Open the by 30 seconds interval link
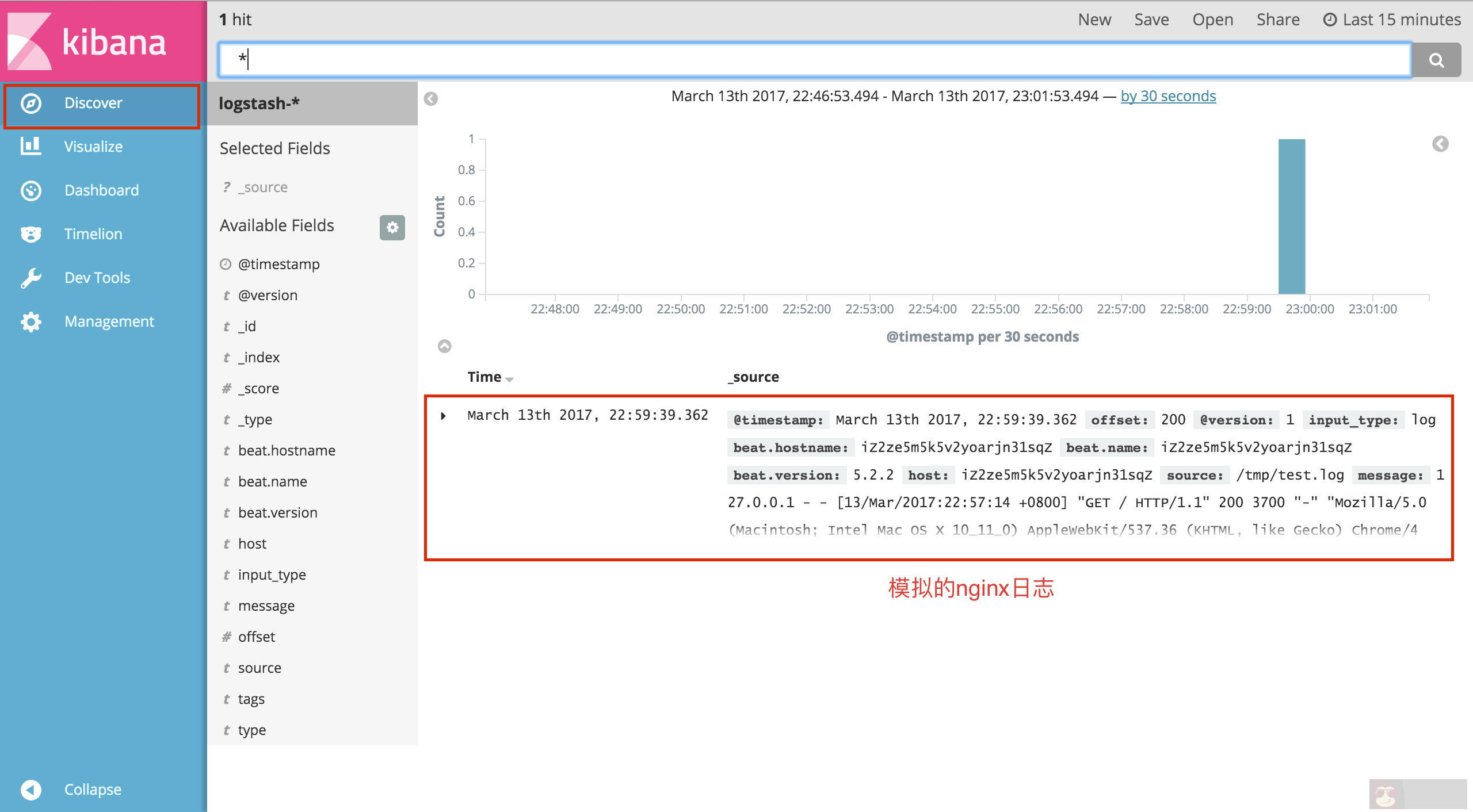The height and width of the screenshot is (812, 1473). click(x=1167, y=96)
